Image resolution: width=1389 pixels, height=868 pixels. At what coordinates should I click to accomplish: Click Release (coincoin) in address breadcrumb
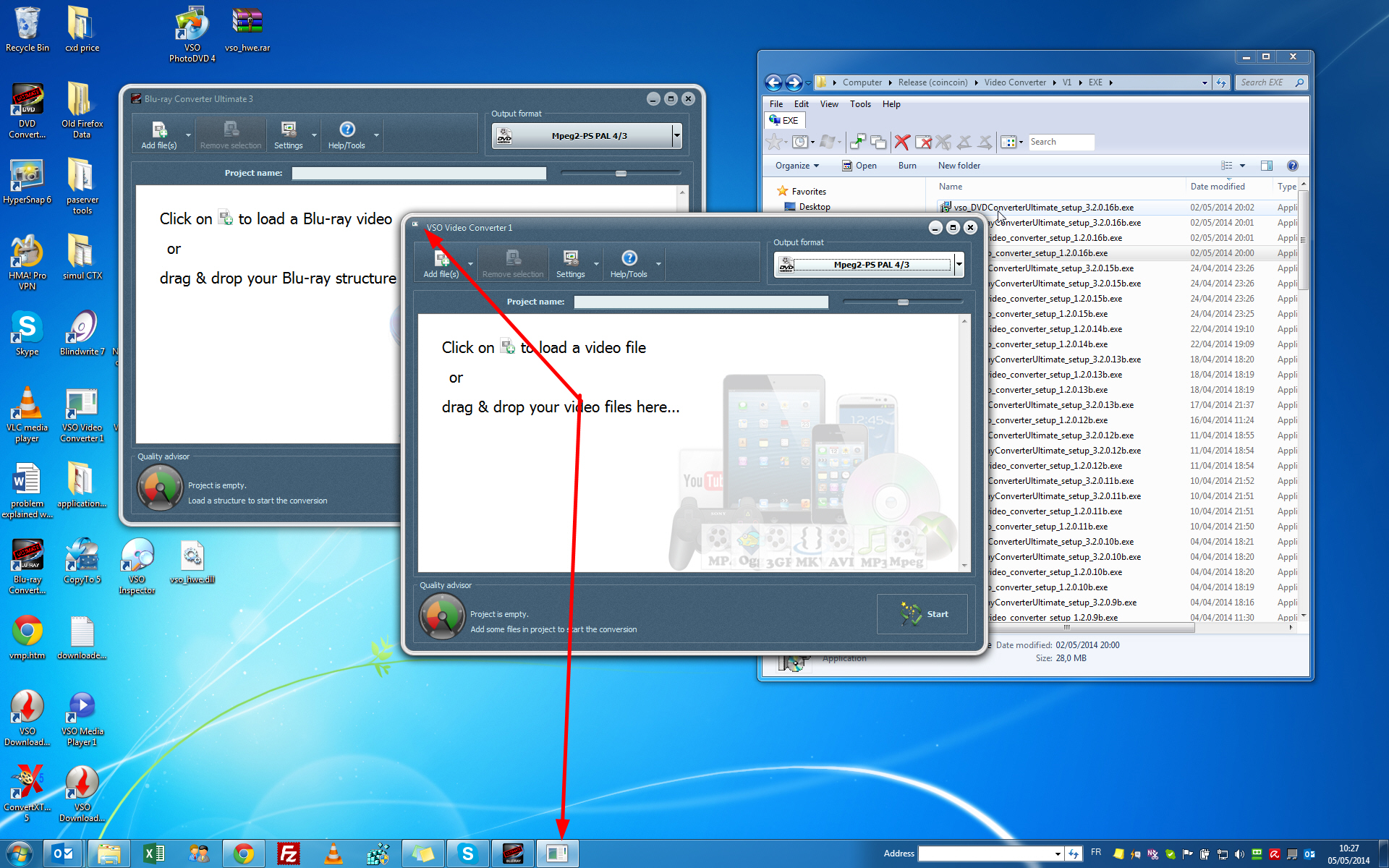tap(933, 82)
